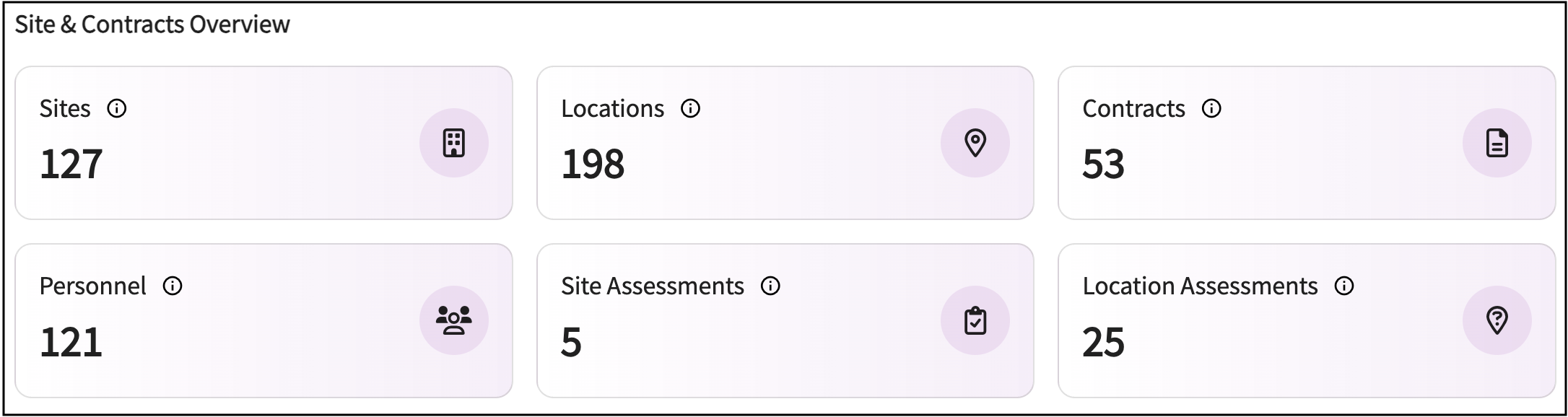Select the Locations count 198

[592, 164]
